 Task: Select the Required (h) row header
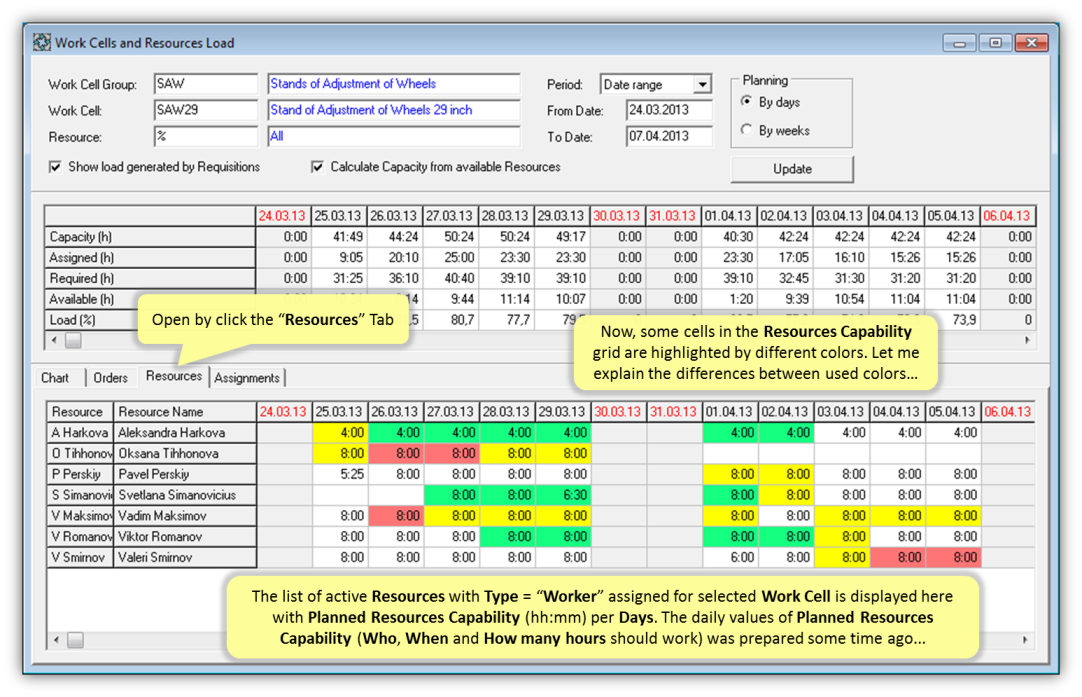(x=150, y=278)
